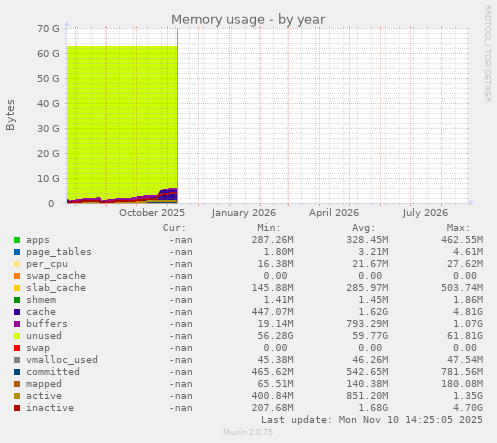Click the apps green legend swatch
Screen dimensions: 497x443
point(17,240)
